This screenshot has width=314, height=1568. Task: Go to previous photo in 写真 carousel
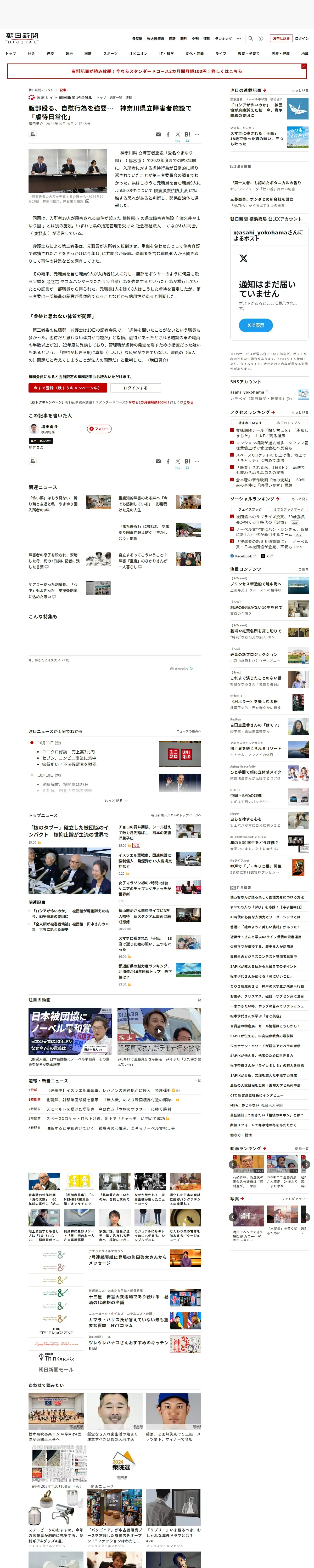pos(233,1217)
